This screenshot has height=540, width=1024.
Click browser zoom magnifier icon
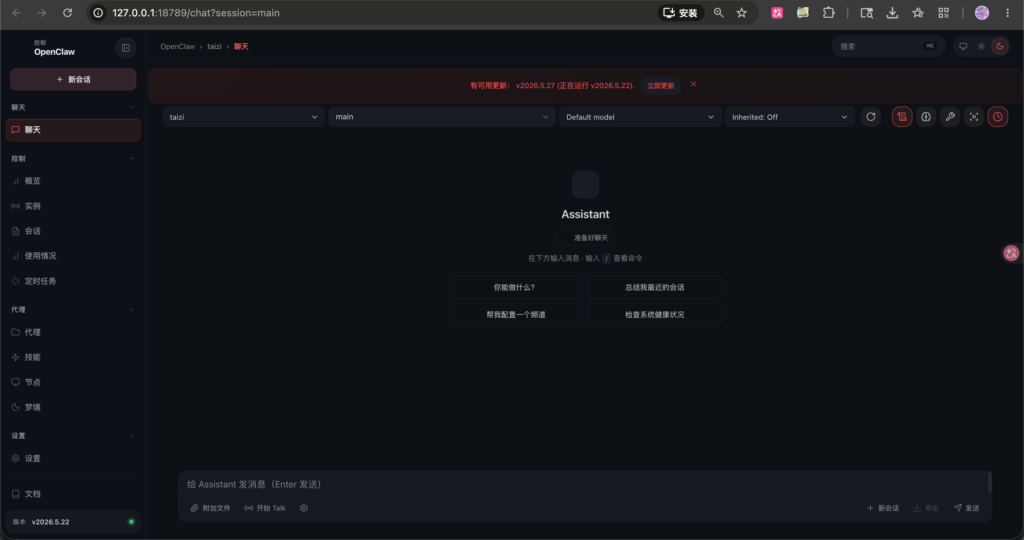(x=718, y=12)
